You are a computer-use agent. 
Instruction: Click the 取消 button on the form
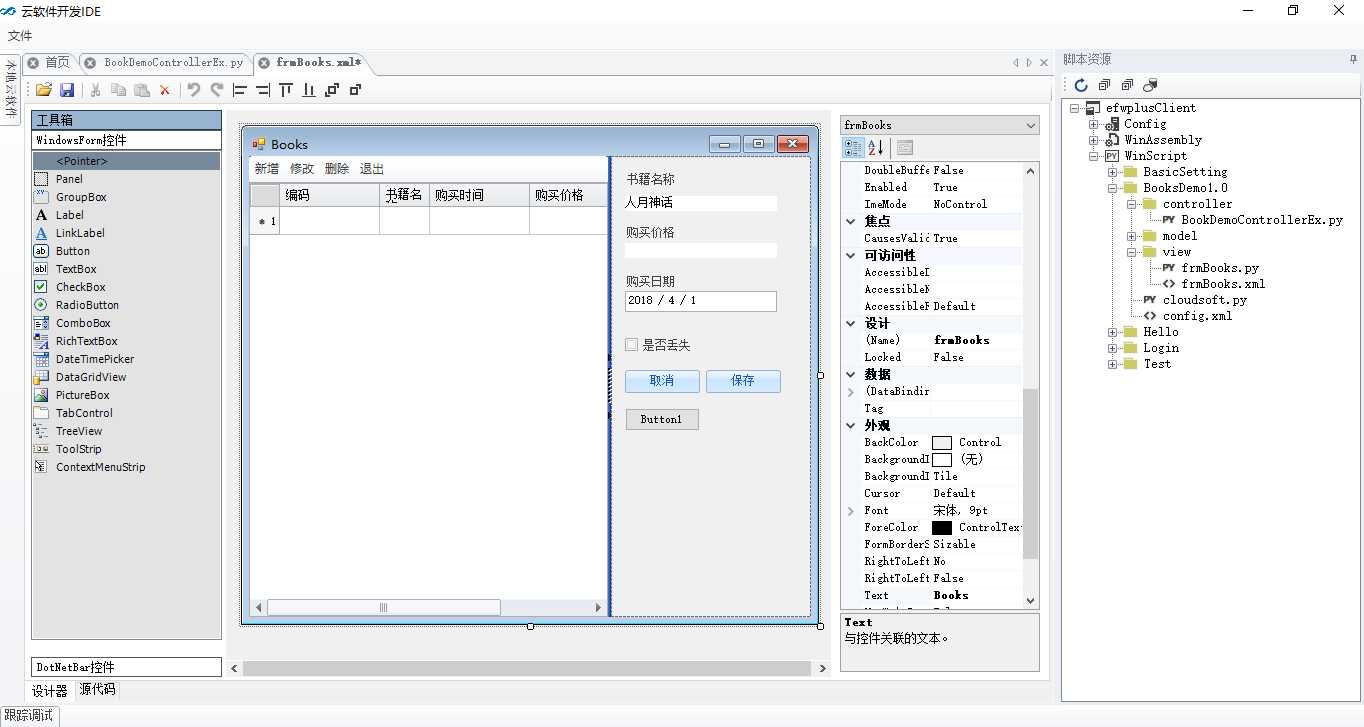(x=662, y=381)
